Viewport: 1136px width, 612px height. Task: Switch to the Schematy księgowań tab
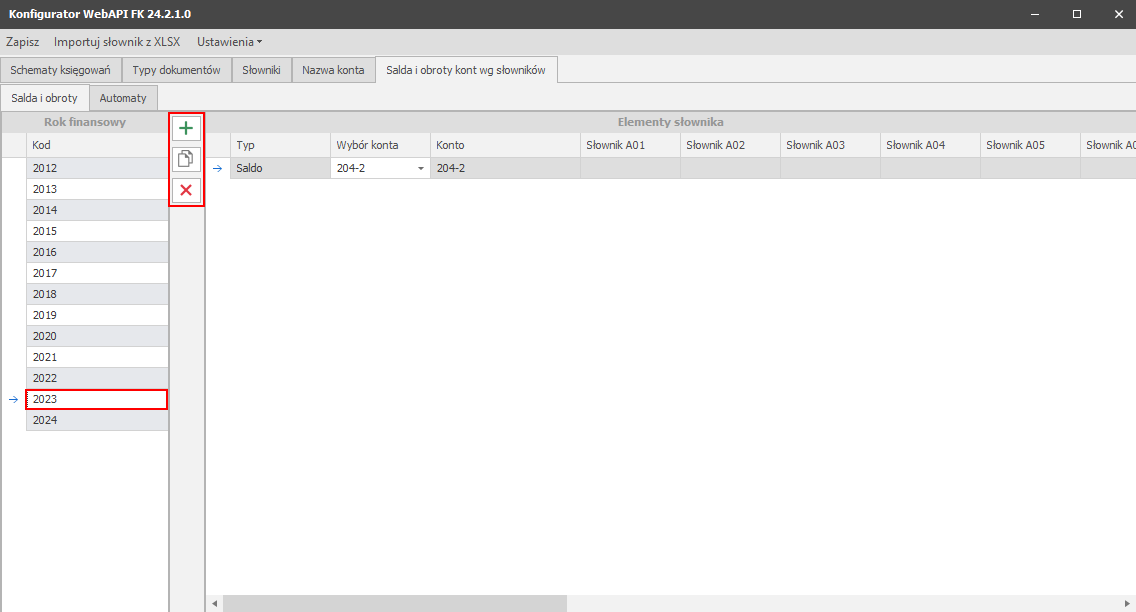(x=60, y=70)
